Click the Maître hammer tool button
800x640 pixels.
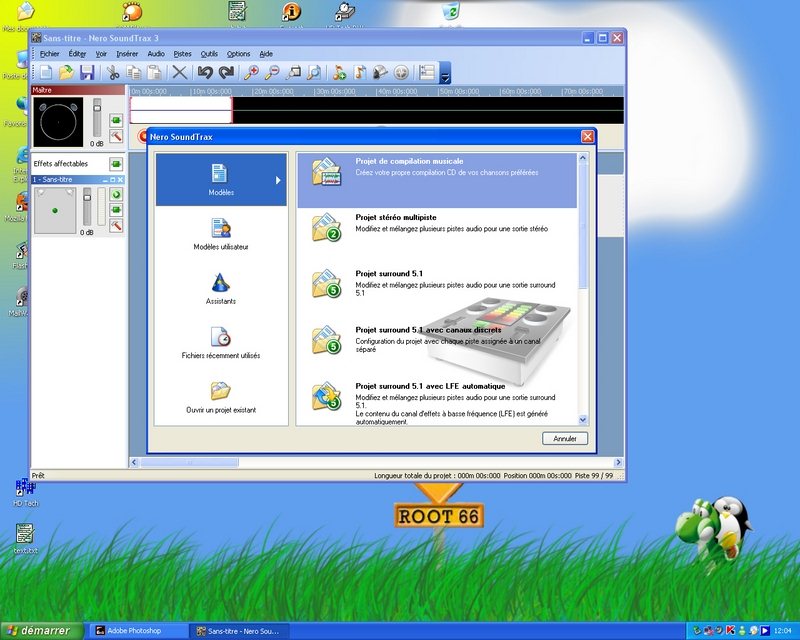[x=116, y=136]
